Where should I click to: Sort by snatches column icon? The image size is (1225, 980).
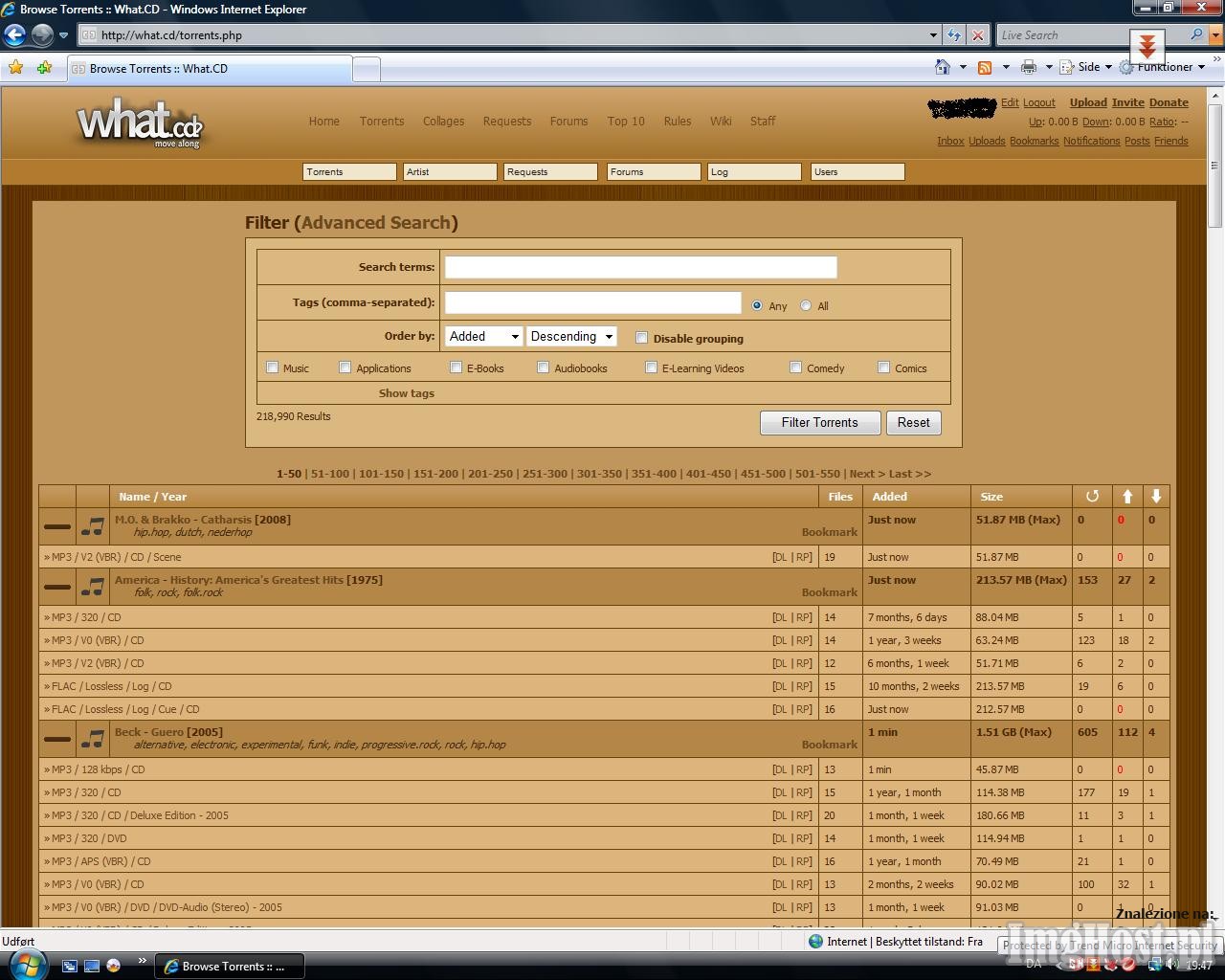1092,496
